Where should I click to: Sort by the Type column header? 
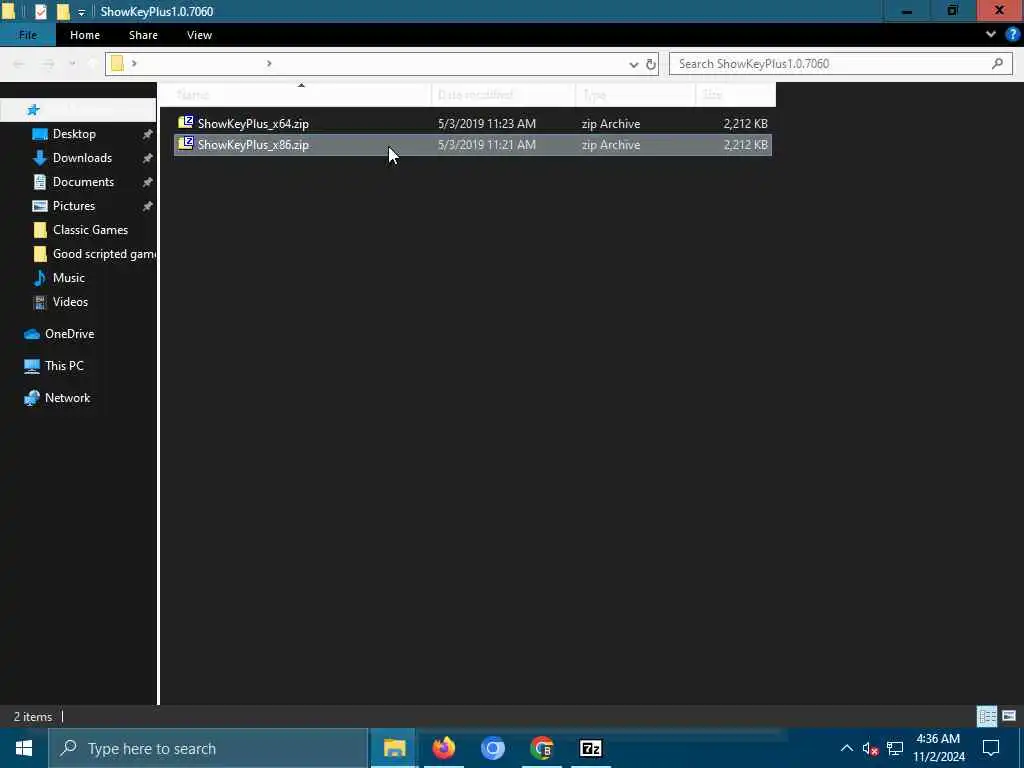[x=635, y=95]
